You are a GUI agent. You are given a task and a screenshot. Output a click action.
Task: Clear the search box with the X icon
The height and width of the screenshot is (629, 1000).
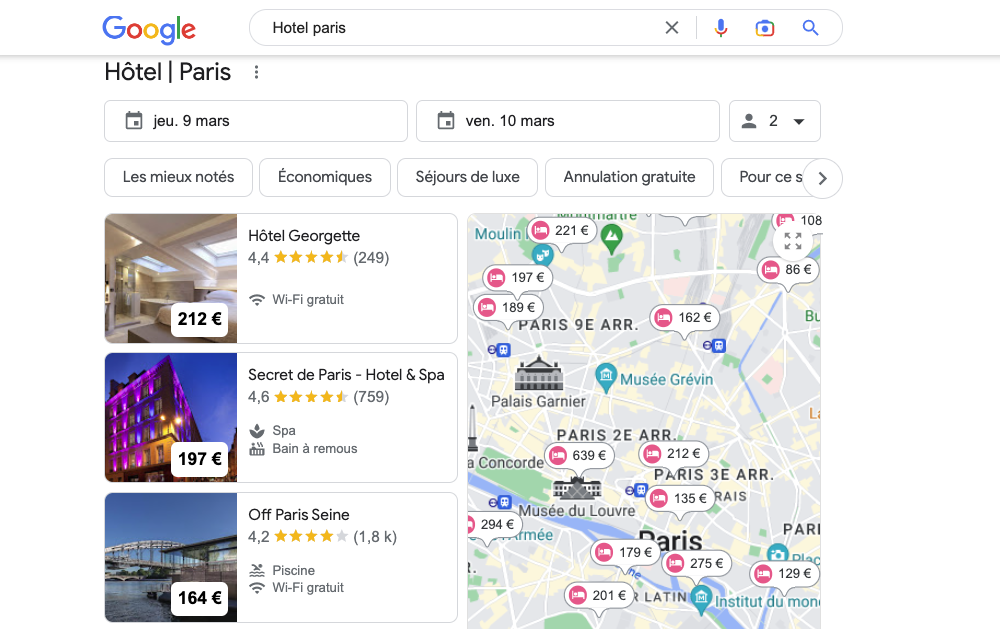tap(672, 27)
